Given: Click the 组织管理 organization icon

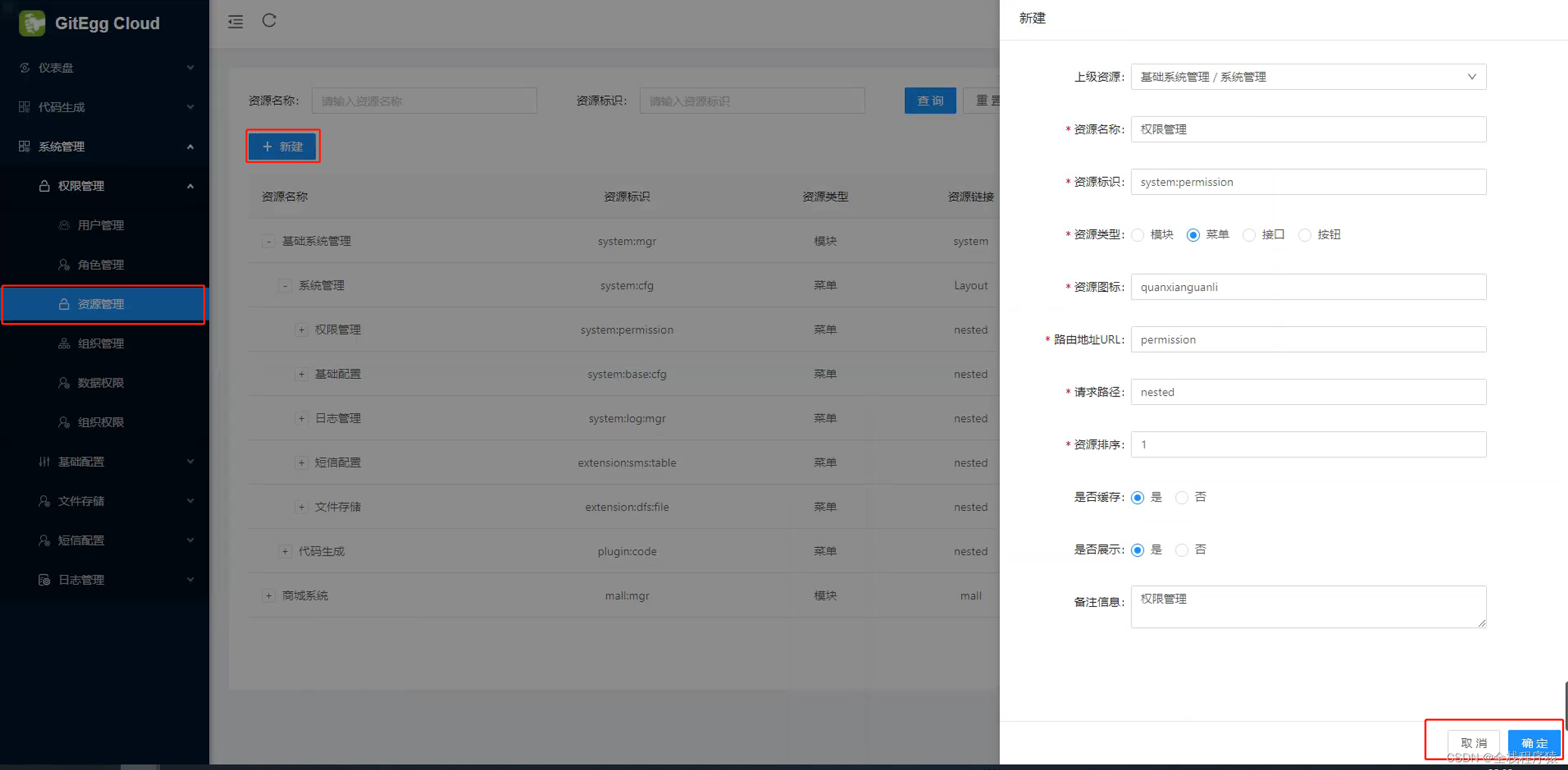Looking at the screenshot, I should click(64, 344).
